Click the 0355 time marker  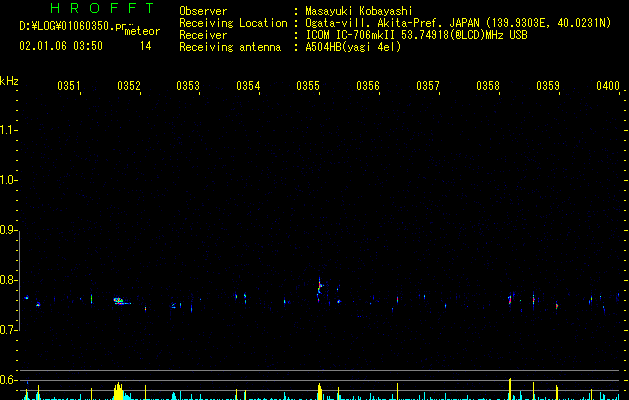click(308, 85)
